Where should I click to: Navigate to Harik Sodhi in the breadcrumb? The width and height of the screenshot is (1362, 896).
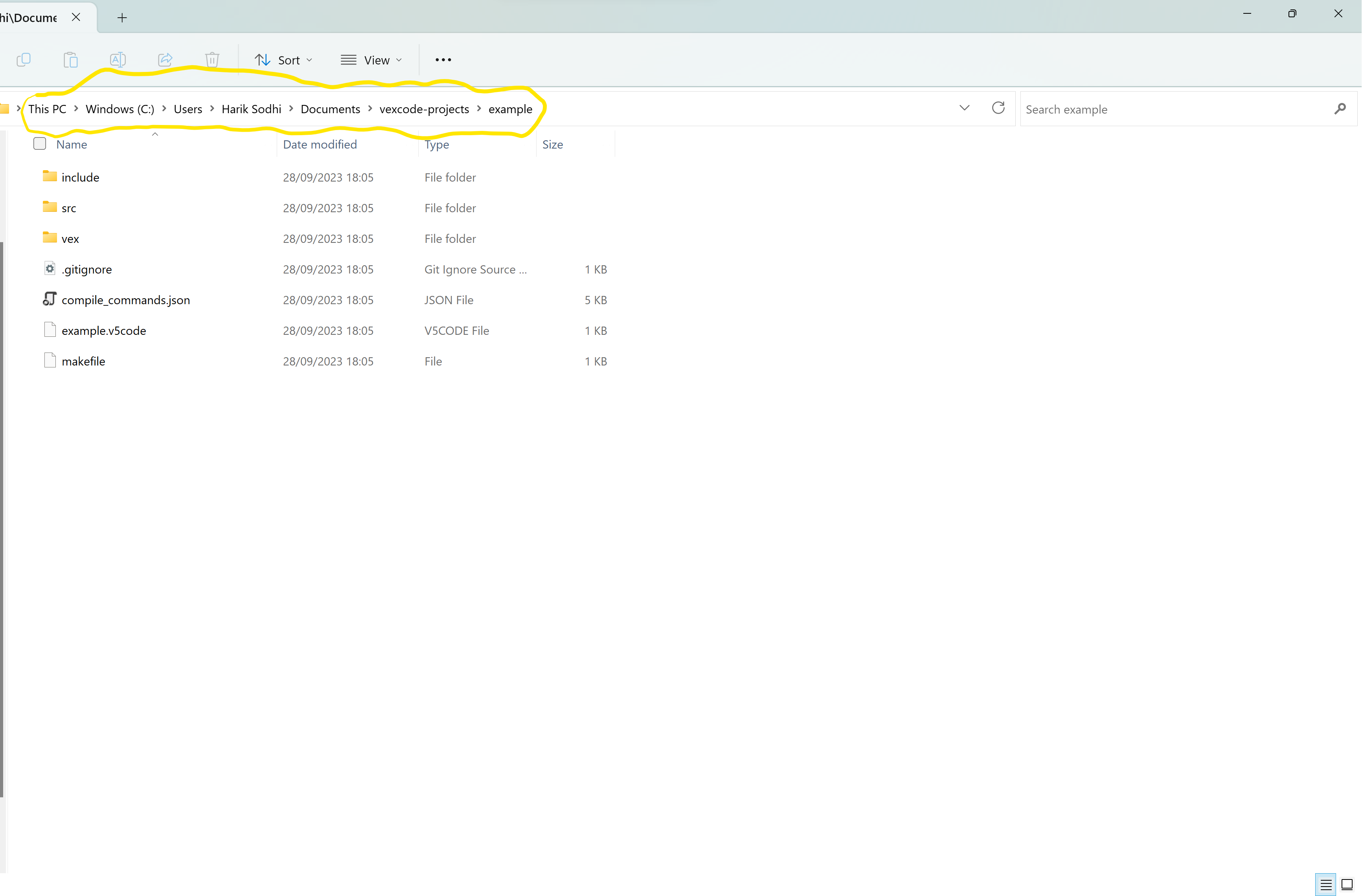(x=252, y=109)
